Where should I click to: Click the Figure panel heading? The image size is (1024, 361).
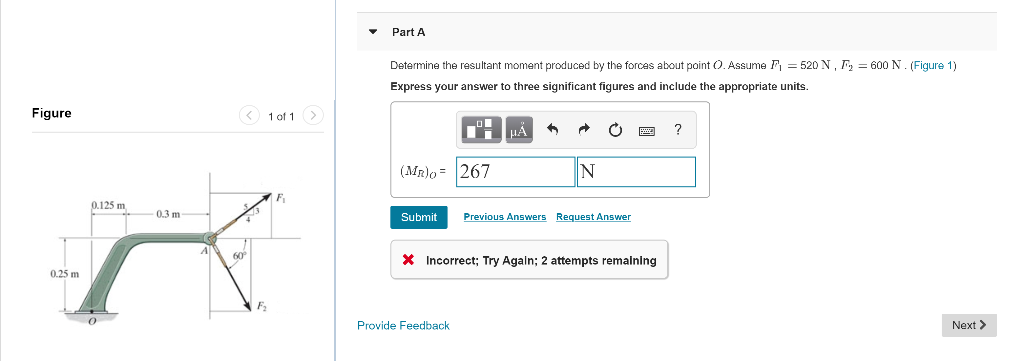pos(52,113)
